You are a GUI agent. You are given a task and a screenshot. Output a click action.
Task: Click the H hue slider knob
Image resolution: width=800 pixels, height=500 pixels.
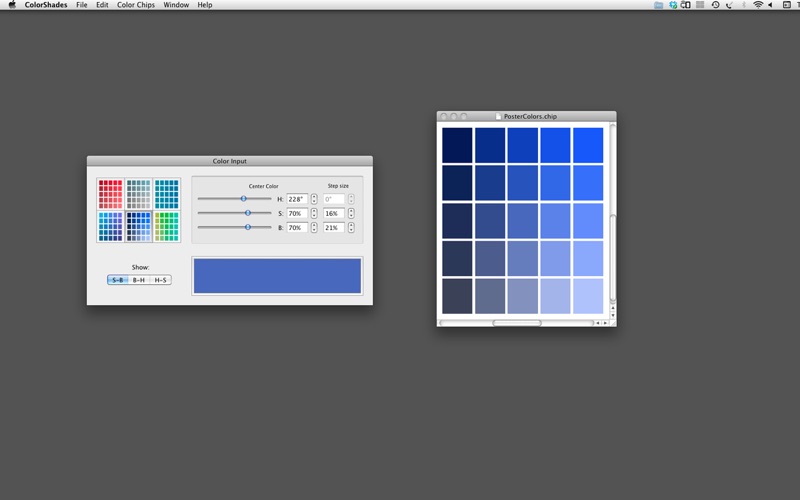(243, 199)
